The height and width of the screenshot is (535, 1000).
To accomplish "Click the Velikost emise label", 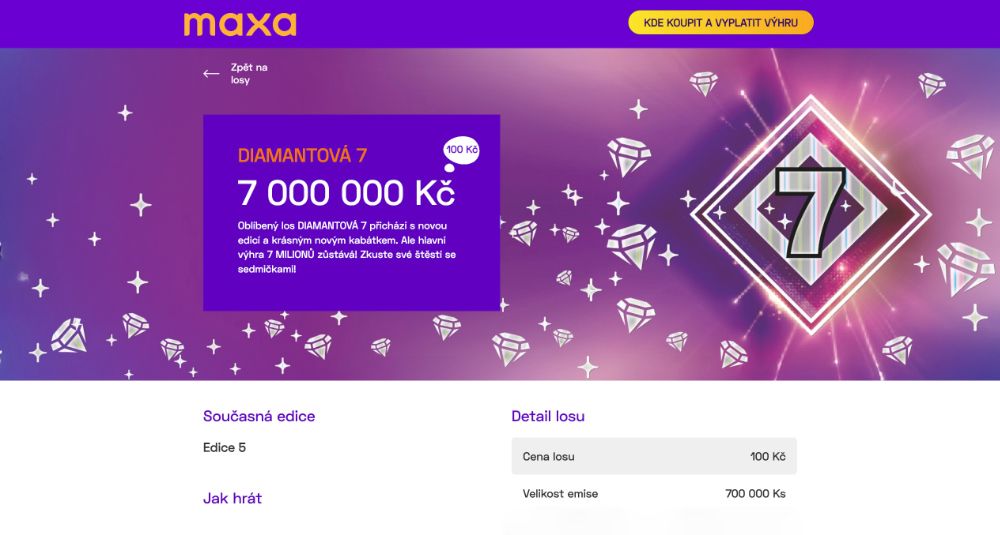I will click(560, 493).
